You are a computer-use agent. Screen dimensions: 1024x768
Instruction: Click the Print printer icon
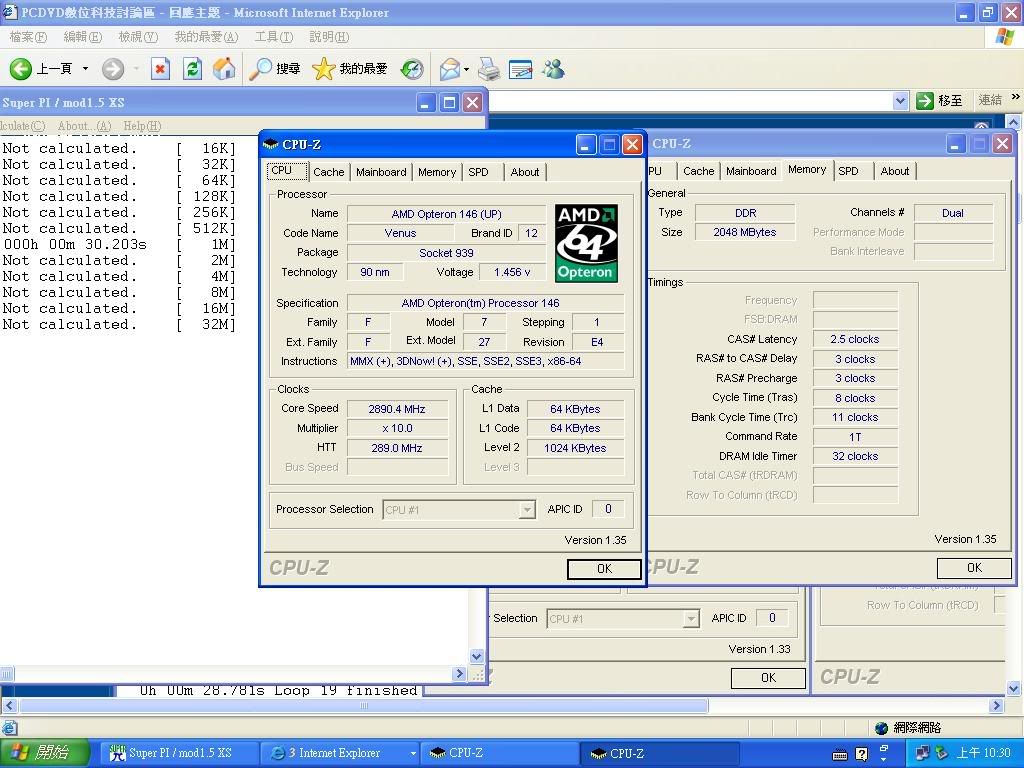488,69
